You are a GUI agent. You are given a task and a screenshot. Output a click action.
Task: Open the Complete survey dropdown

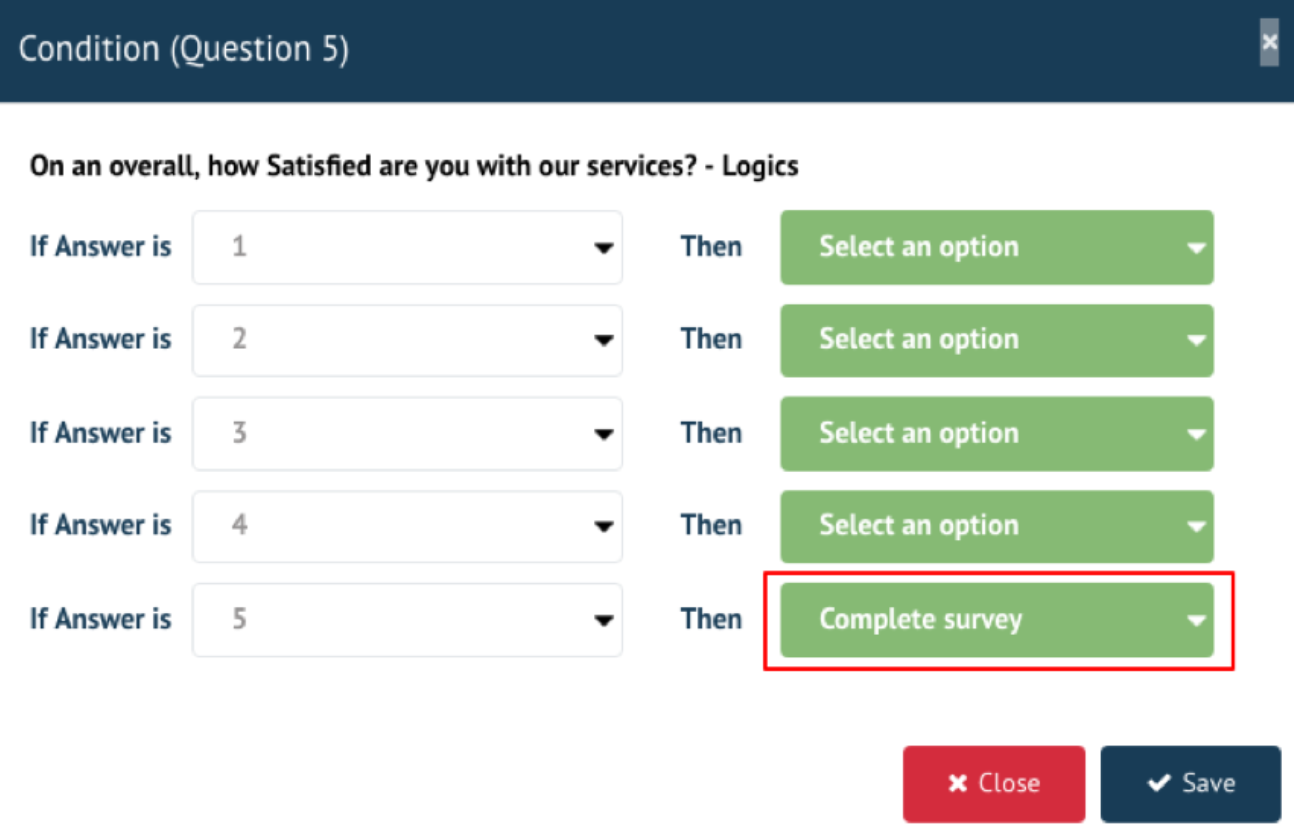[996, 620]
